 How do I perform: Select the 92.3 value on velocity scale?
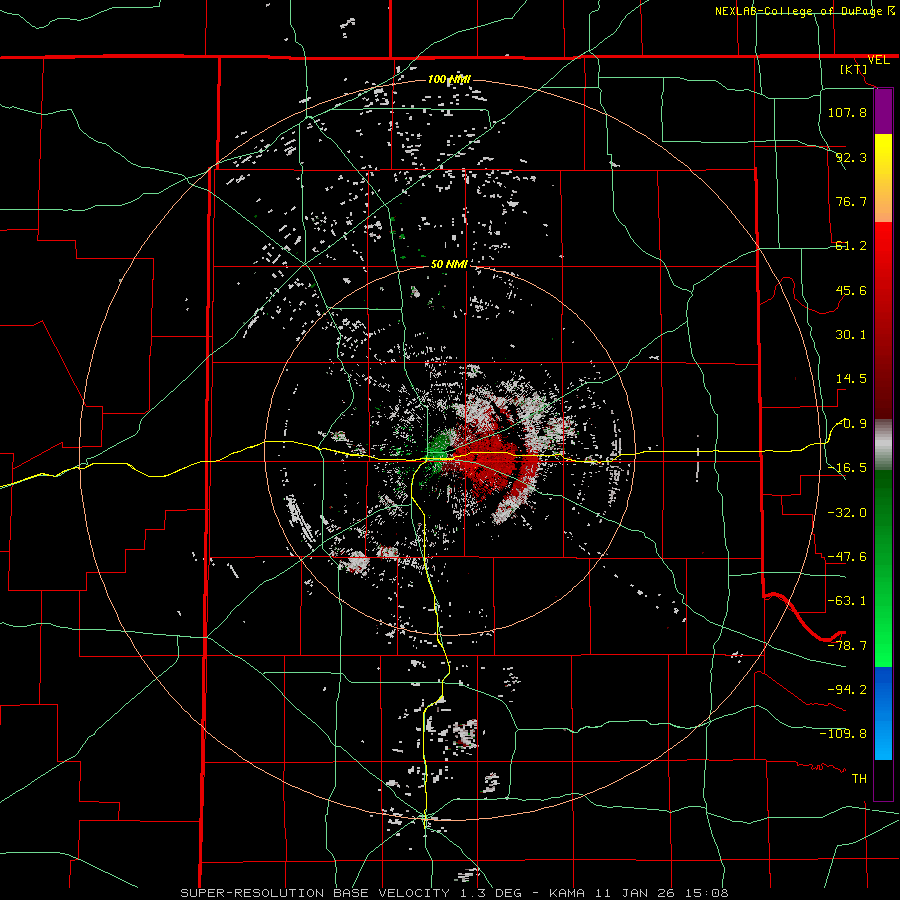[851, 157]
